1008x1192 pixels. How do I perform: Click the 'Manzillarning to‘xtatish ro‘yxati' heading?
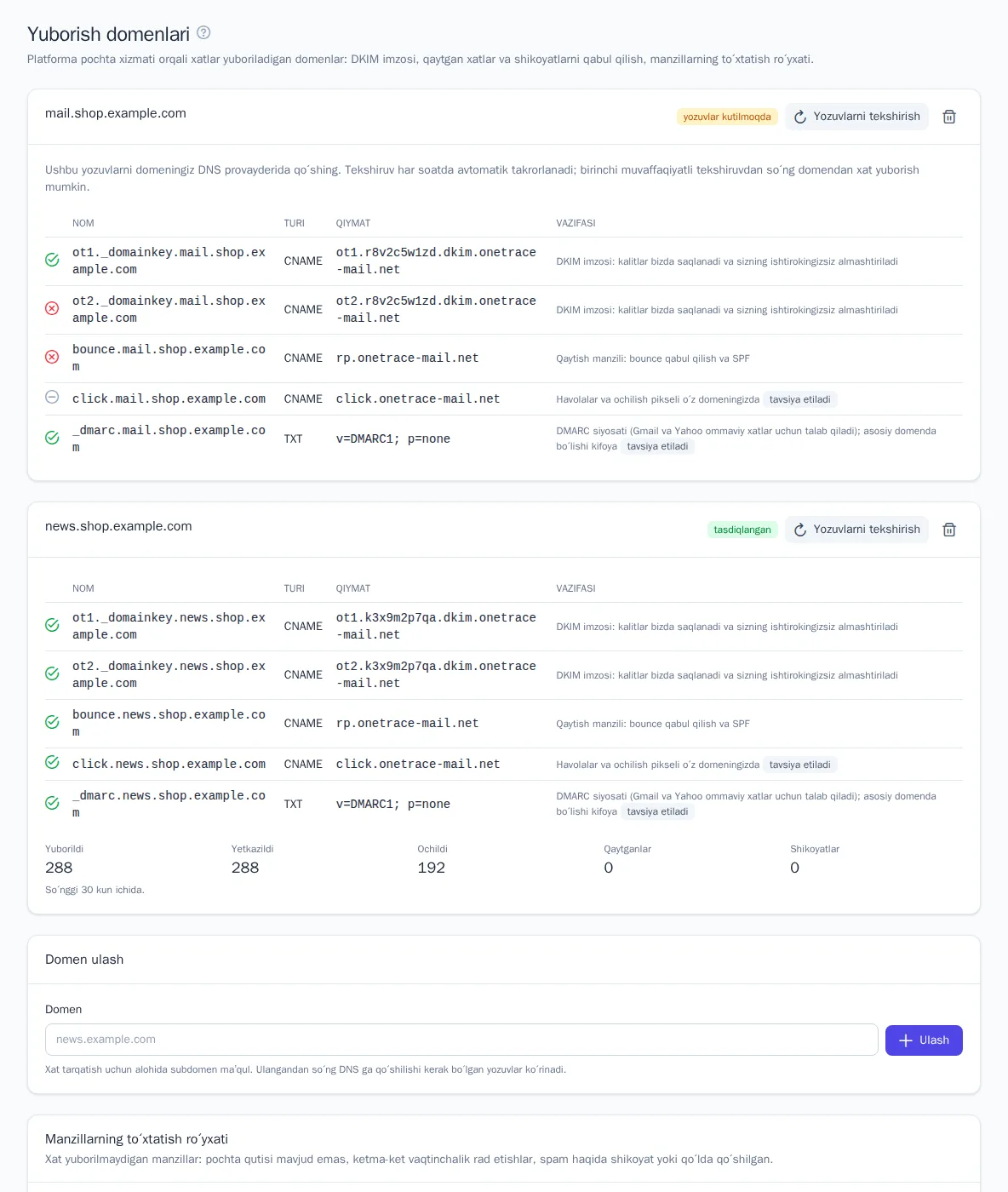tap(136, 1139)
